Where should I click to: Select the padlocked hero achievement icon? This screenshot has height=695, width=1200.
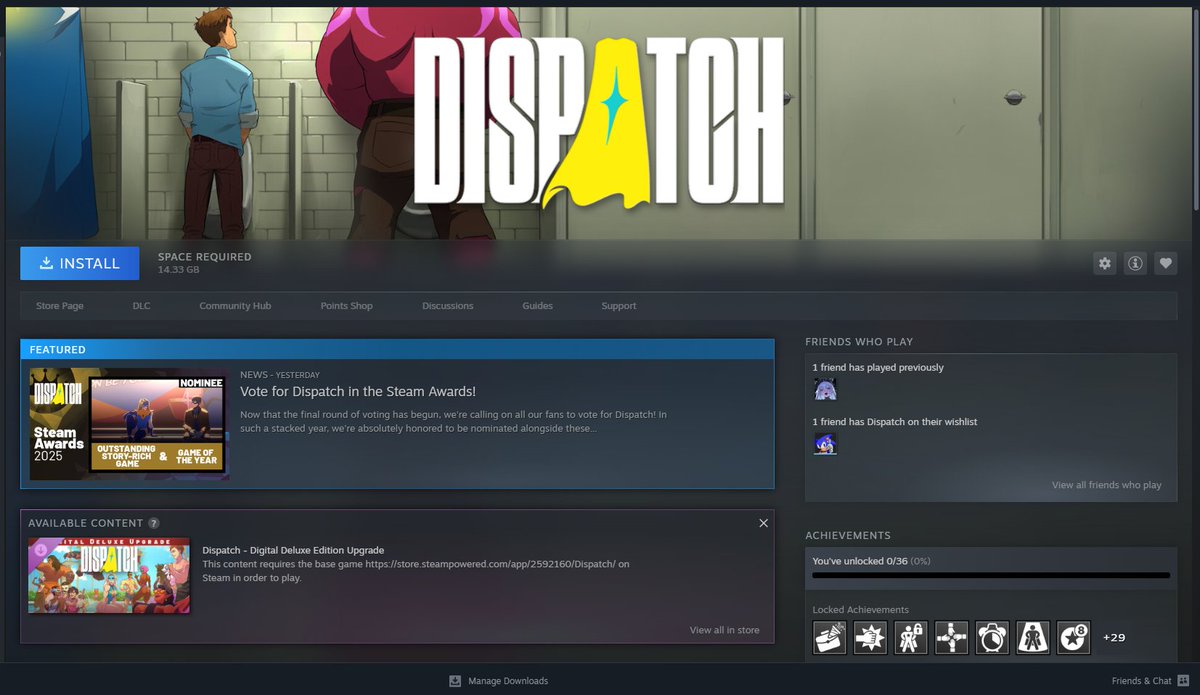click(910, 637)
